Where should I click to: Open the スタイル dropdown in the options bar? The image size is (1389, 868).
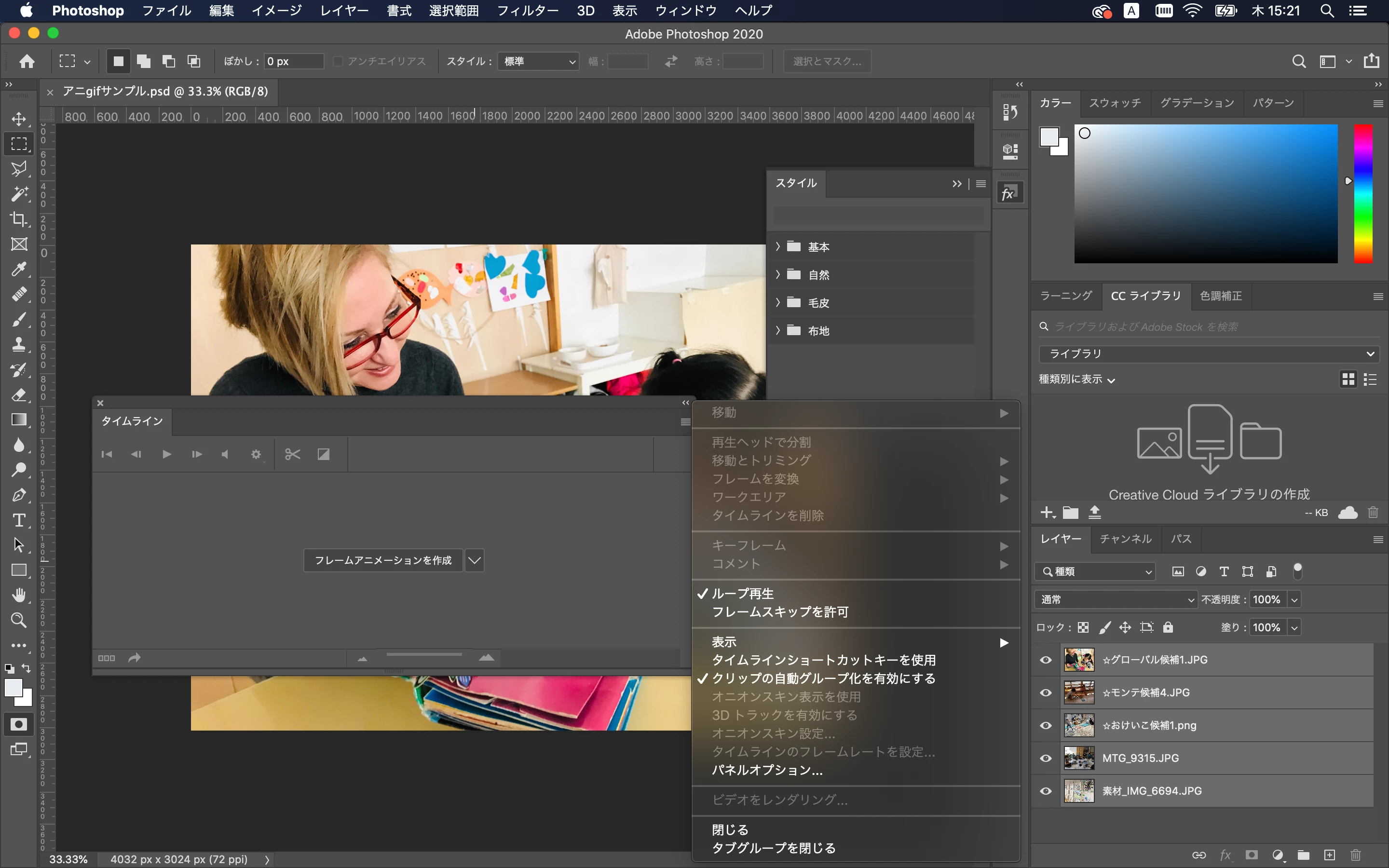[x=538, y=61]
